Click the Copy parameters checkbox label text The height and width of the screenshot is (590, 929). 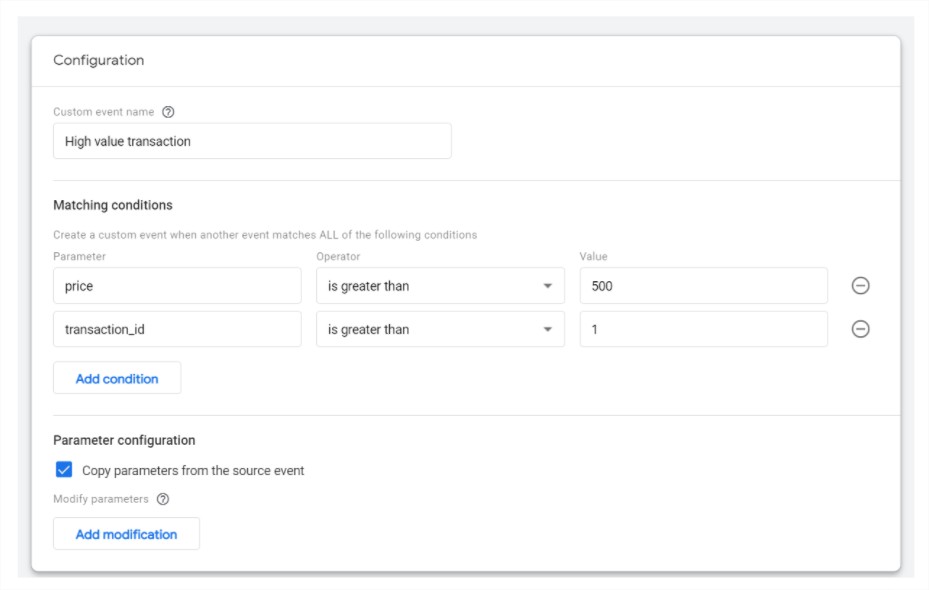pos(193,470)
